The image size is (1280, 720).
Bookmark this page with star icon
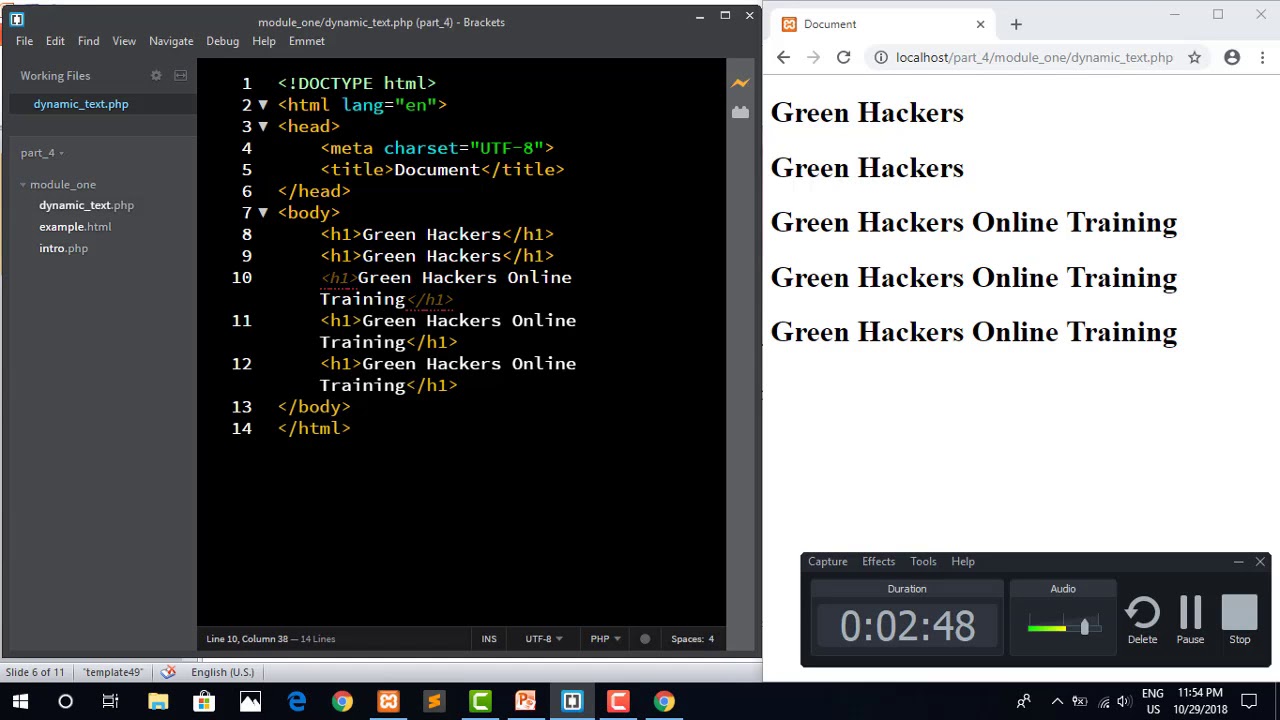point(1194,58)
